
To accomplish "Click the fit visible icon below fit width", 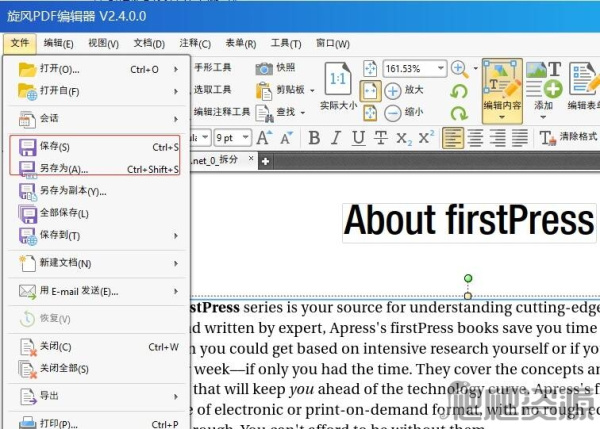I will (x=370, y=113).
